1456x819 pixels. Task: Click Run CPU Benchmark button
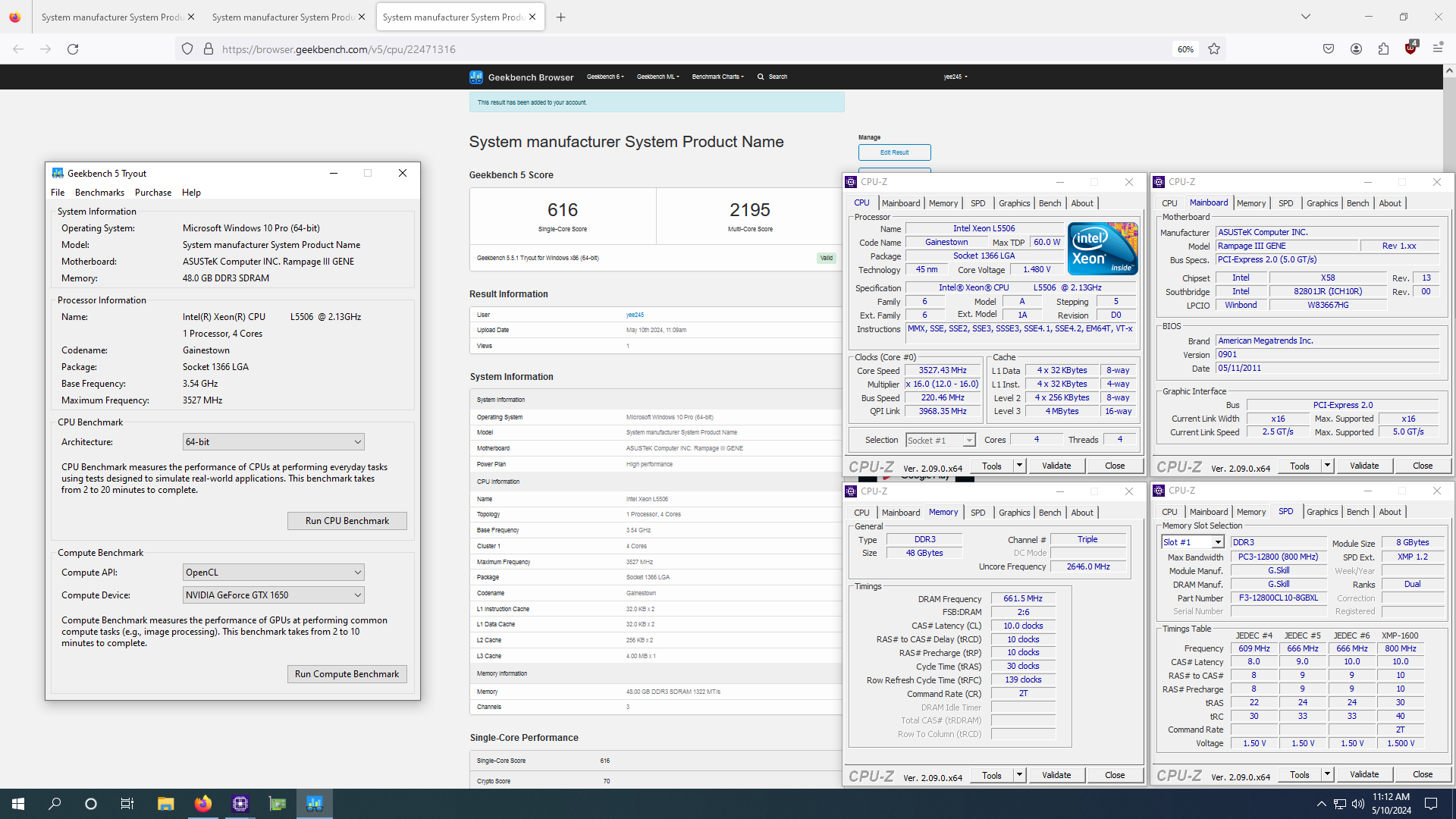click(x=347, y=521)
